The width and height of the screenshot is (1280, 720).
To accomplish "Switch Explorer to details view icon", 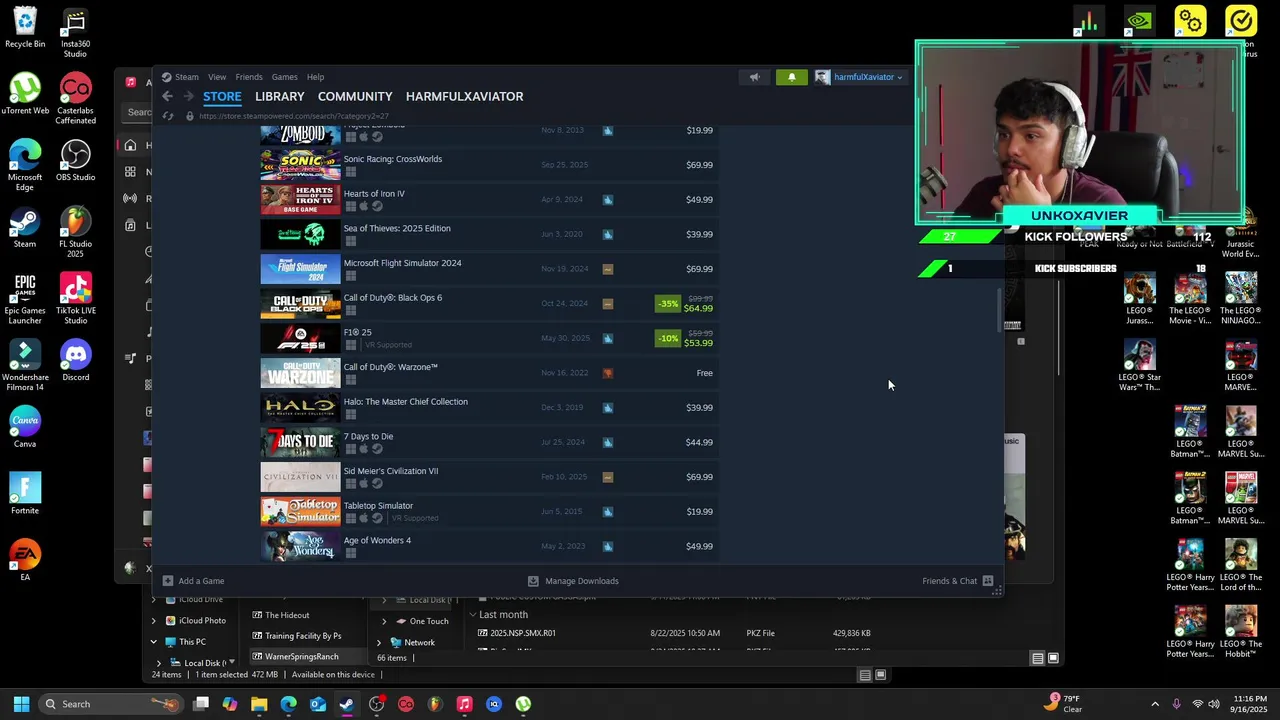I will [1037, 658].
